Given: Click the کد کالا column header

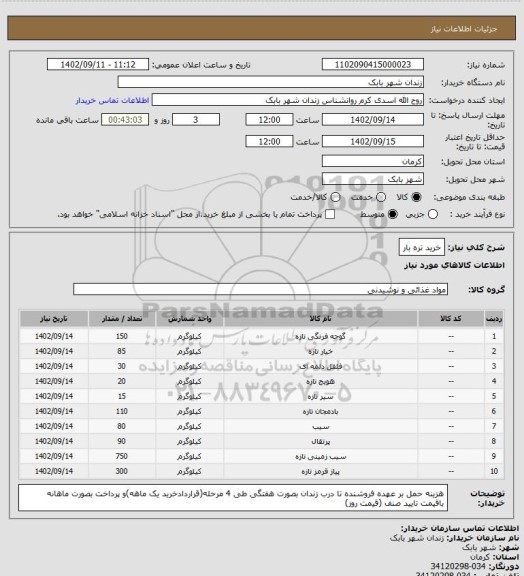Looking at the screenshot, I should 451,319.
